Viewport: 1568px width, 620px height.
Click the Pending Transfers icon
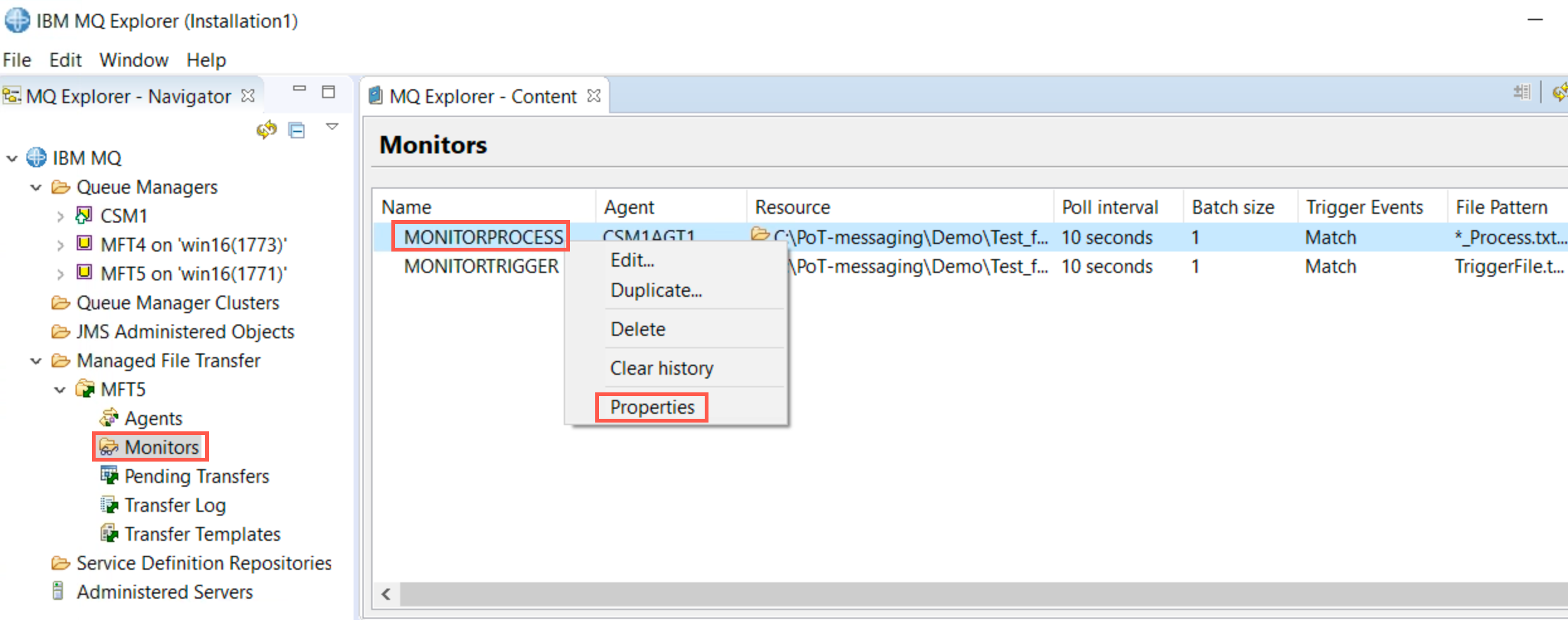click(109, 475)
